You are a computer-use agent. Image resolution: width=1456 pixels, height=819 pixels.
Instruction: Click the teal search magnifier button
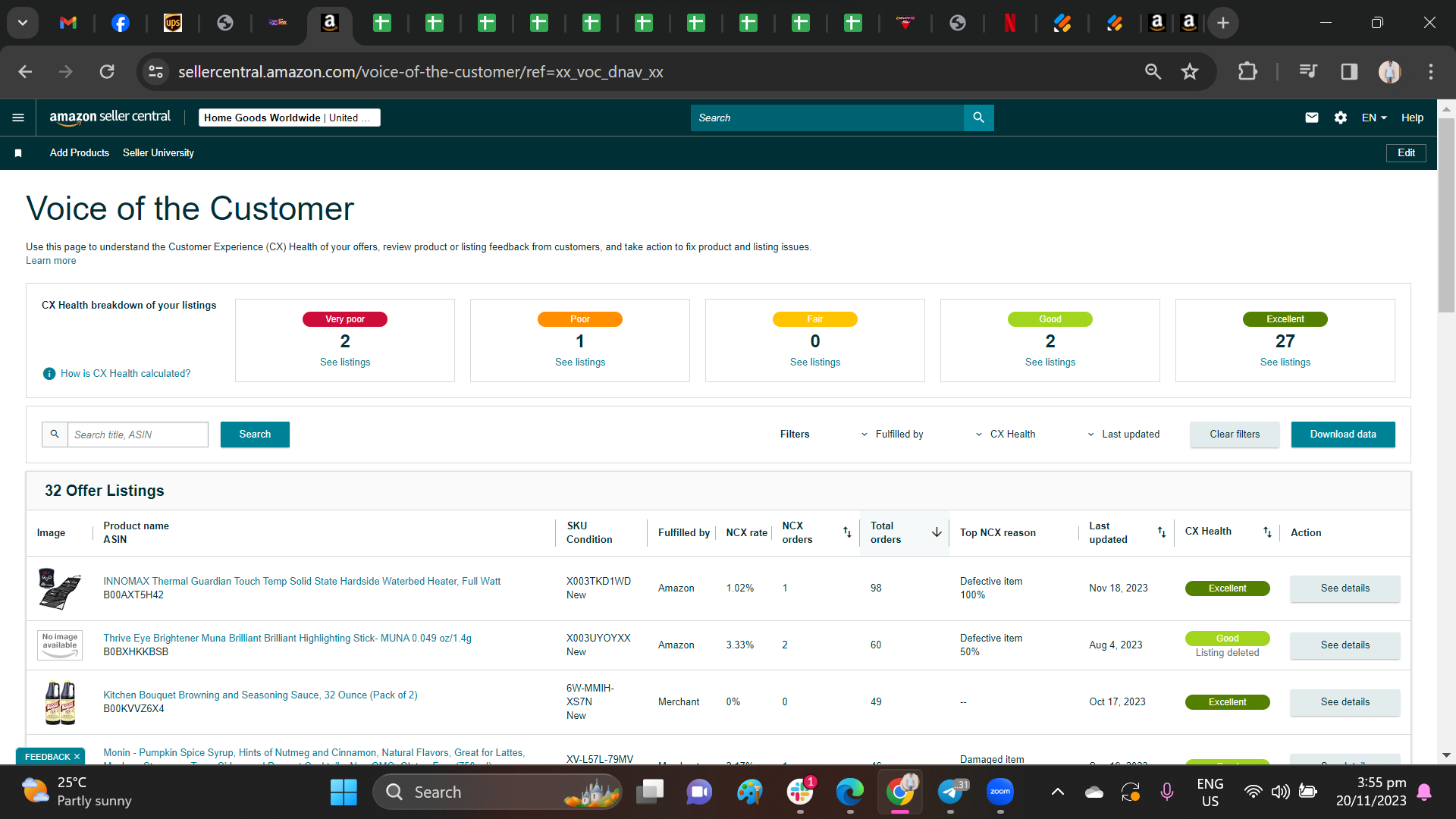978,118
